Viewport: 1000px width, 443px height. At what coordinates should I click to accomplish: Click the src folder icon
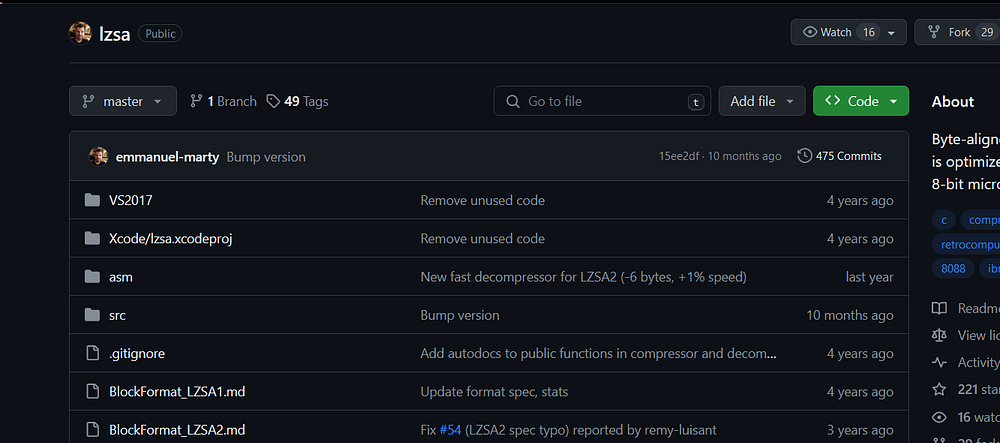(x=92, y=315)
